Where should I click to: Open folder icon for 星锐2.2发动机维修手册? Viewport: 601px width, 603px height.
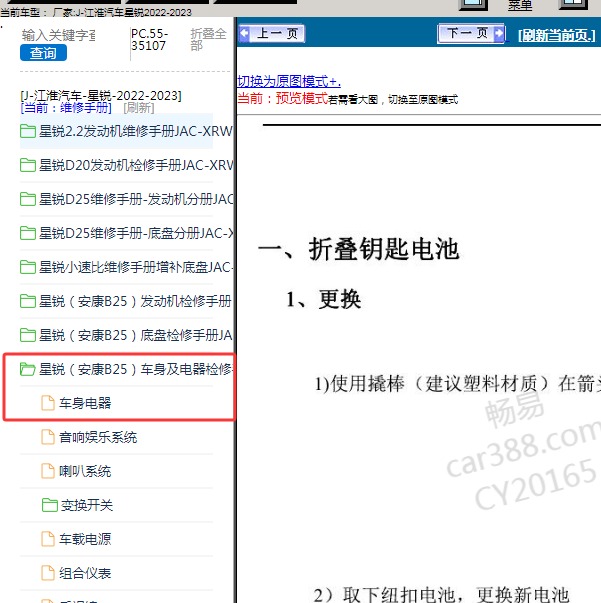[28, 131]
